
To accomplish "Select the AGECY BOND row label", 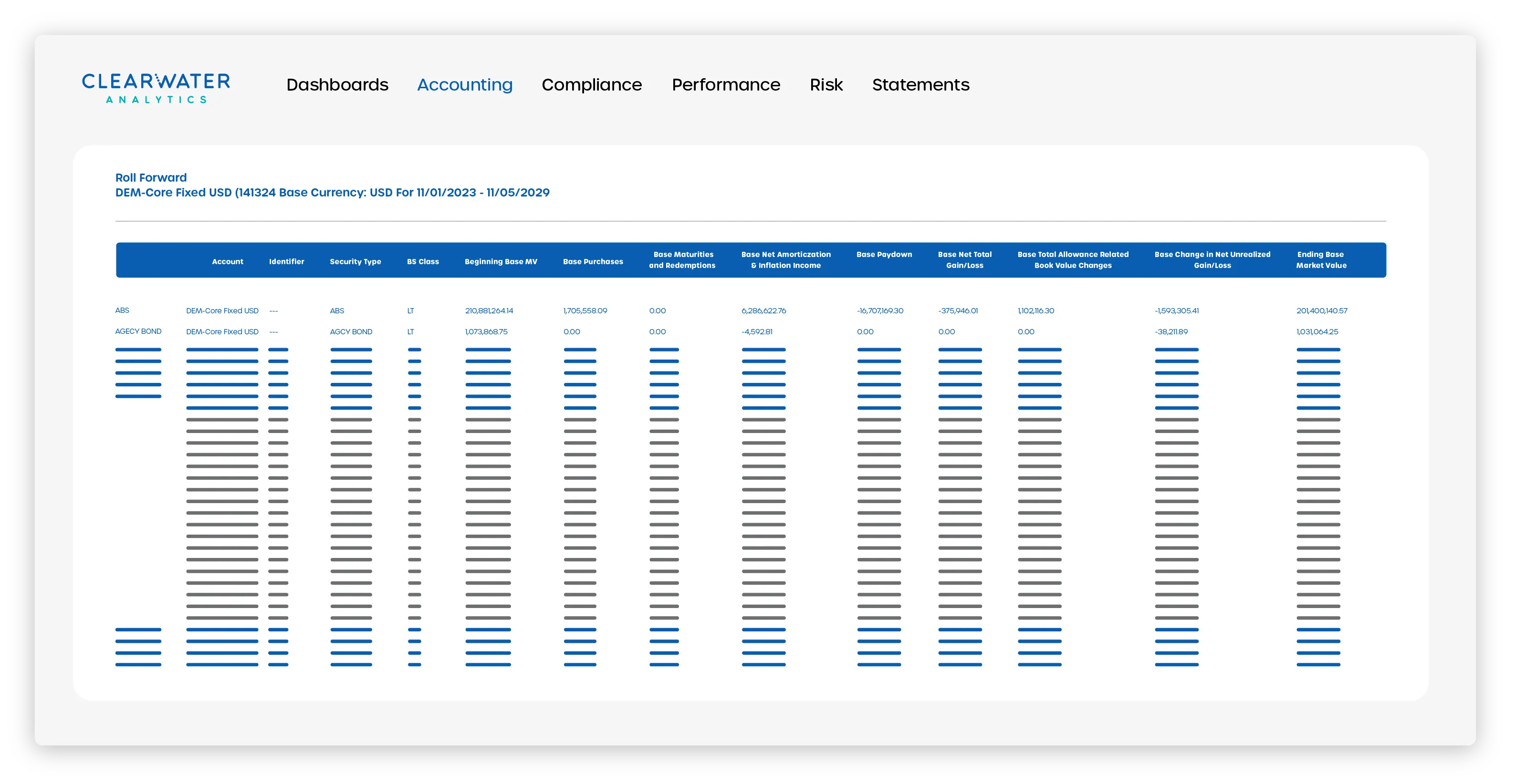I will click(x=138, y=331).
